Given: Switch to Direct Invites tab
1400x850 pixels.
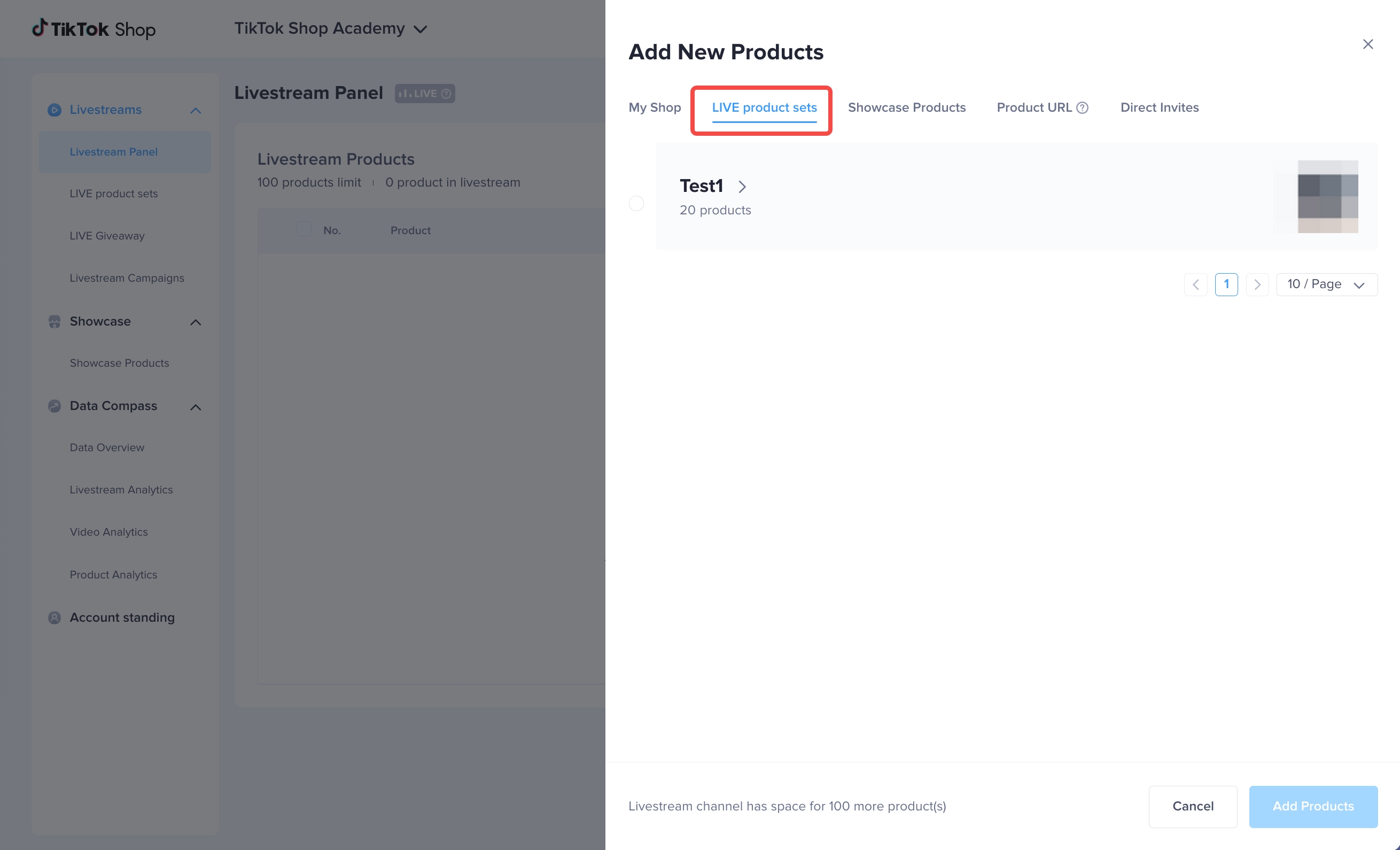Looking at the screenshot, I should (1159, 107).
